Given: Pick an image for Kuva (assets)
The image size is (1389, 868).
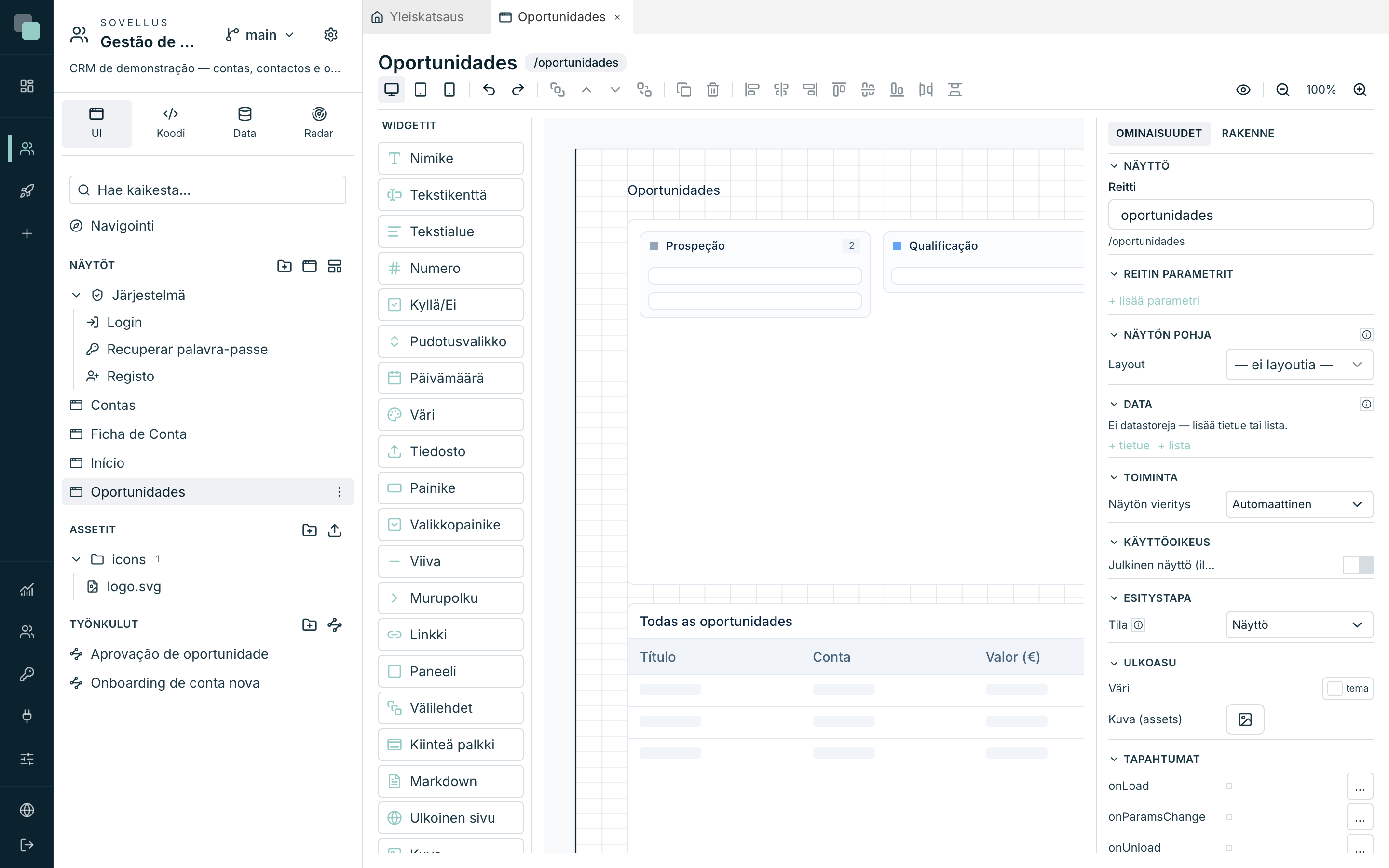Looking at the screenshot, I should (x=1245, y=719).
